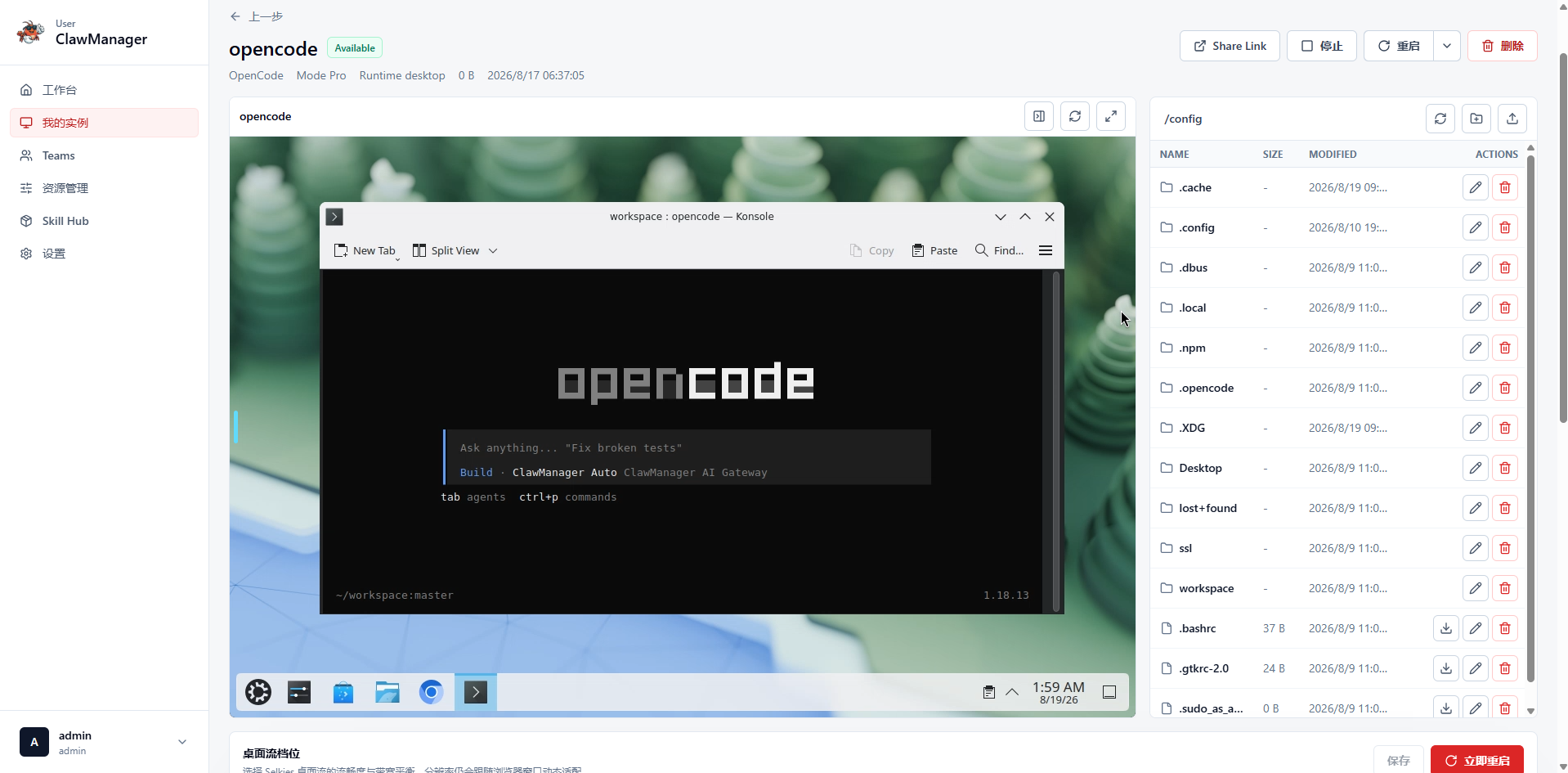Click the Konsole terminal icon in title bar
Image resolution: width=1568 pixels, height=773 pixels.
[334, 217]
